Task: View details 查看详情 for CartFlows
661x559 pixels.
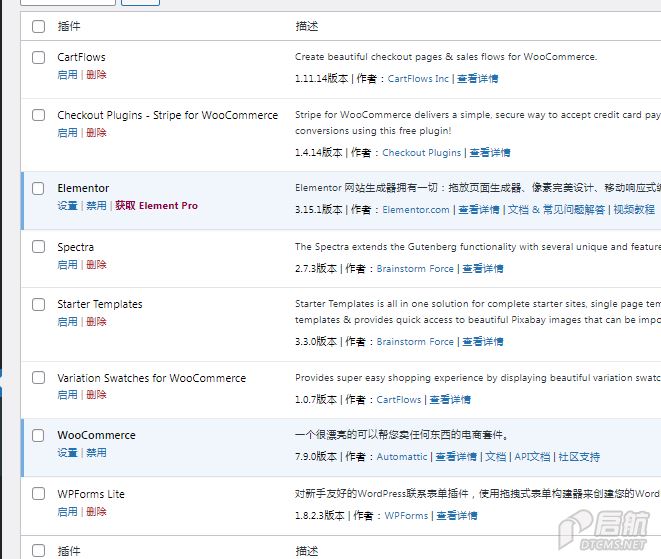Action: point(478,79)
